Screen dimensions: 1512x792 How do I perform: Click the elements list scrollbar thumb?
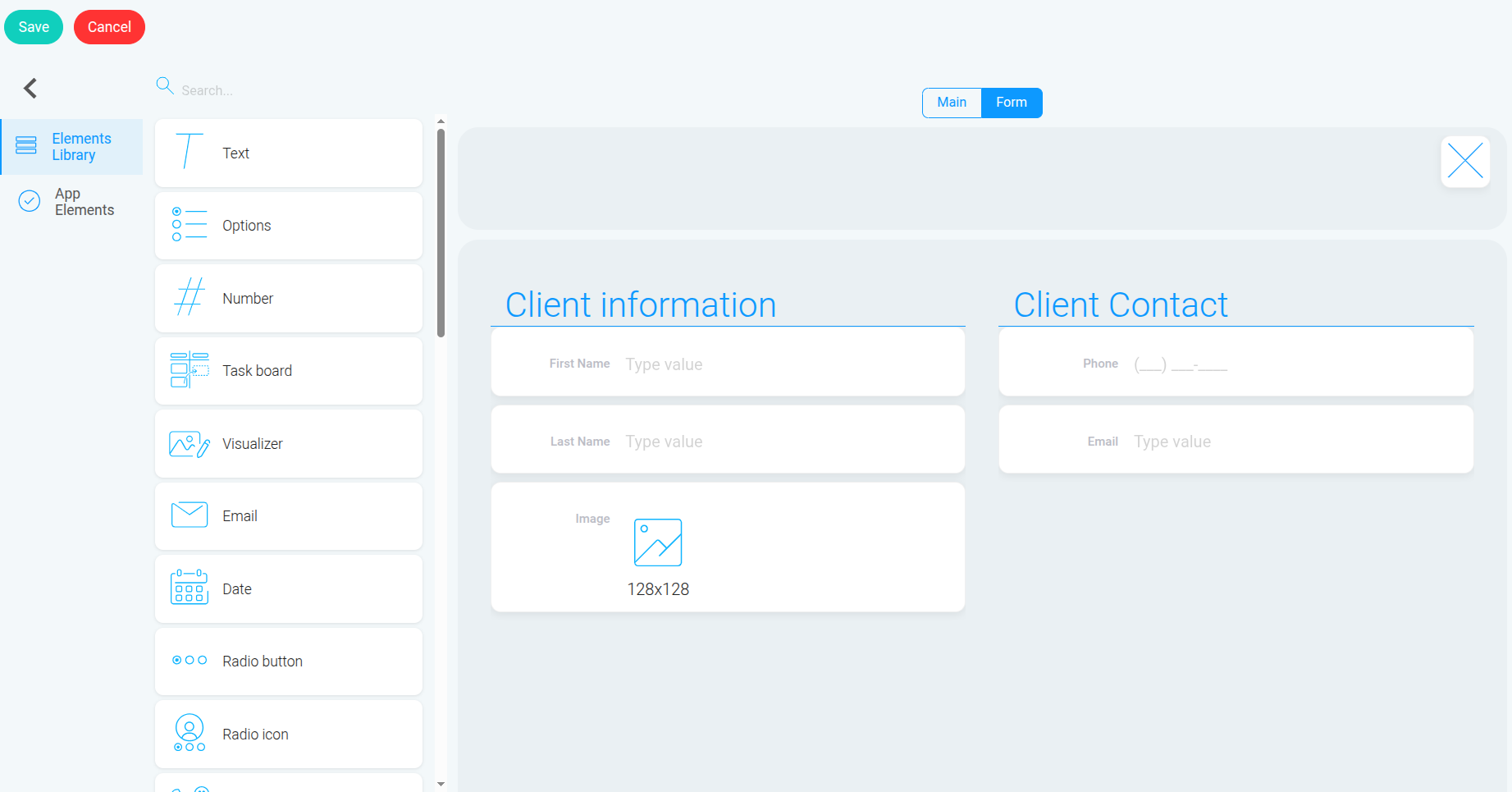(441, 233)
